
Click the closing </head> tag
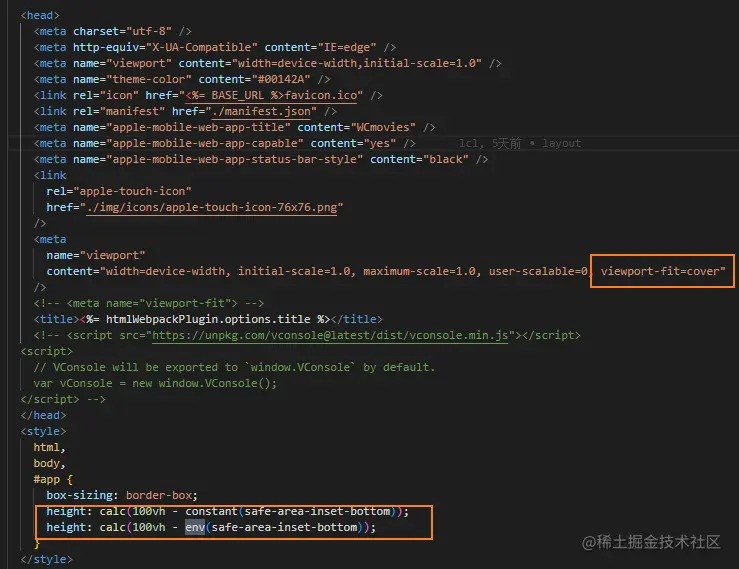tap(43, 415)
